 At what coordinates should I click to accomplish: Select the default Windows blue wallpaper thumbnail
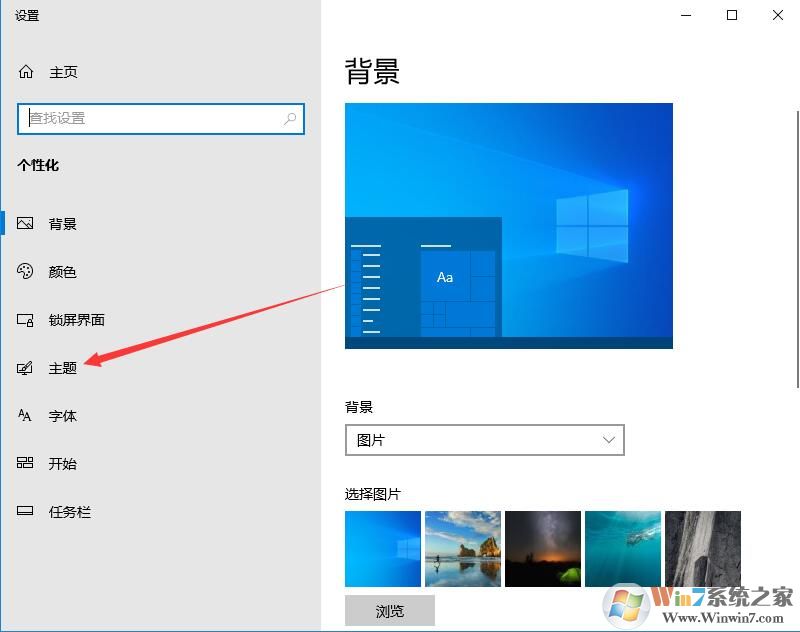coord(382,548)
